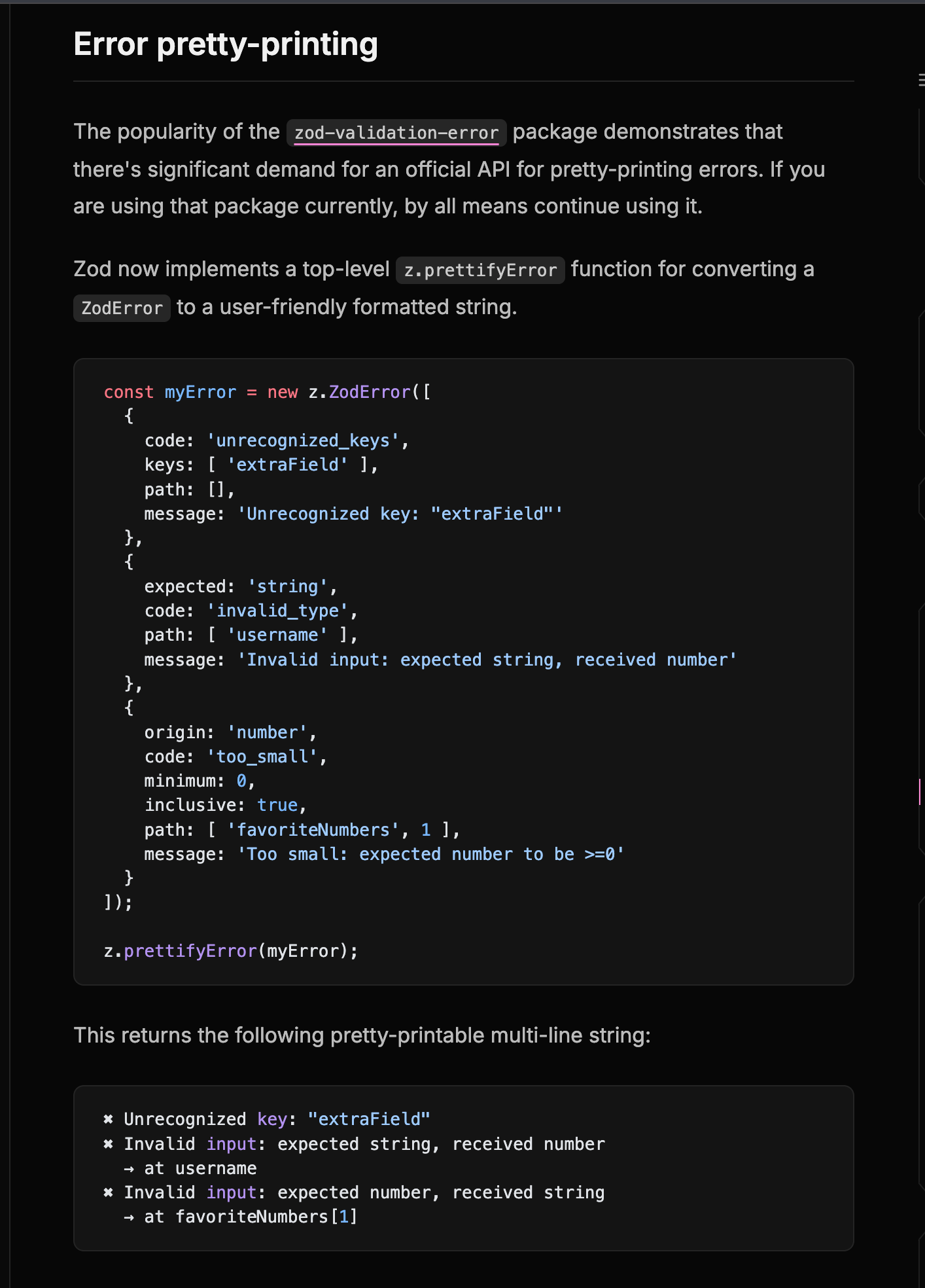
Task: Click the z.prettifyError inline code badge
Action: [x=480, y=270]
